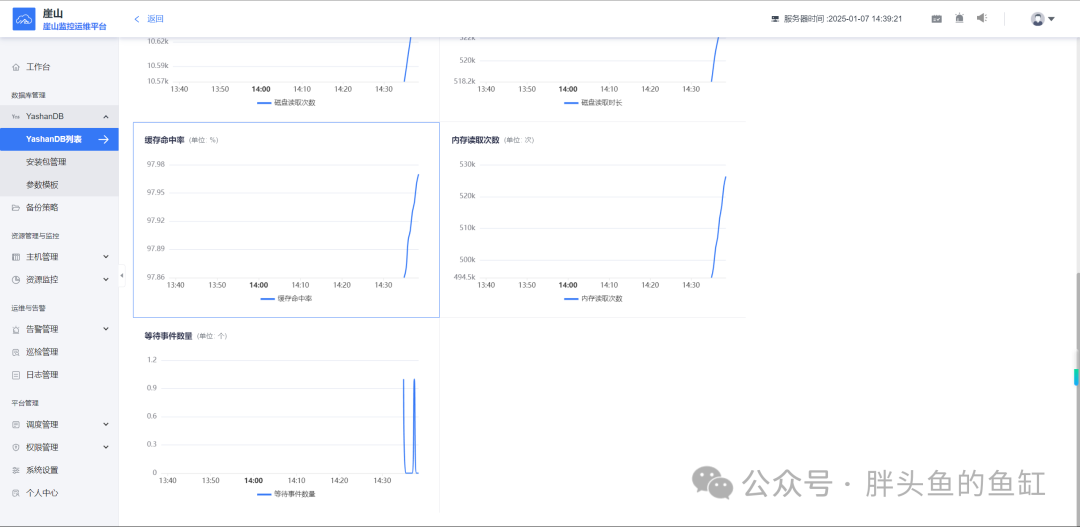This screenshot has height=527, width=1080.
Task: Click the 调度管理 schedule icon
Action: 16,424
